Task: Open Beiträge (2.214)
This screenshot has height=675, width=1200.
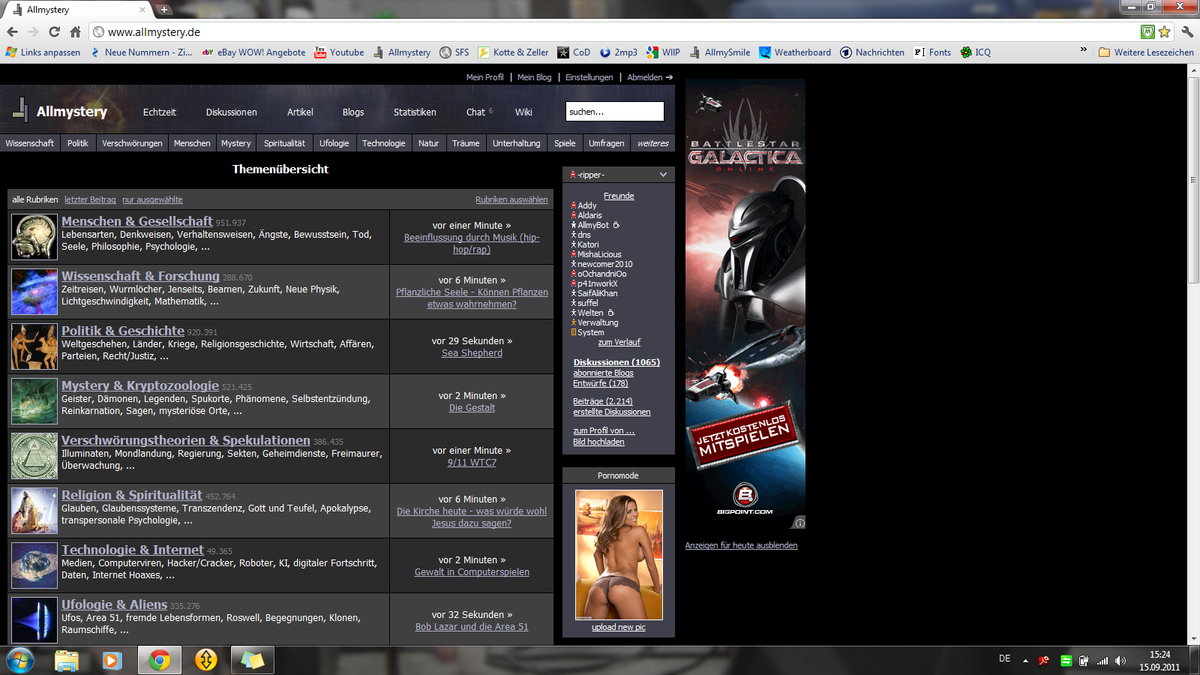Action: coord(603,401)
